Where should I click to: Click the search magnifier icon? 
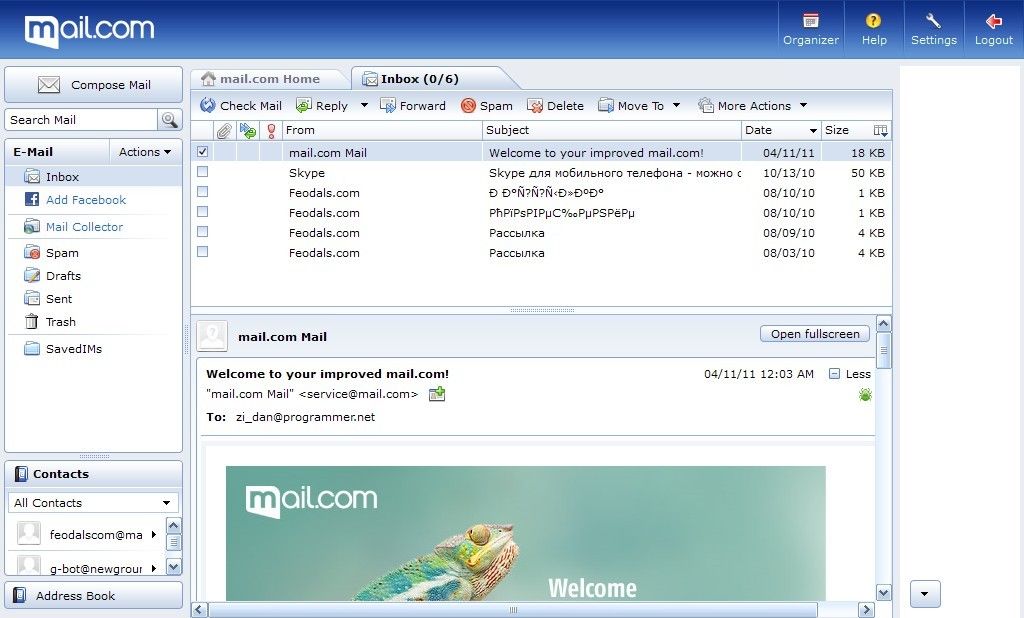(x=170, y=119)
